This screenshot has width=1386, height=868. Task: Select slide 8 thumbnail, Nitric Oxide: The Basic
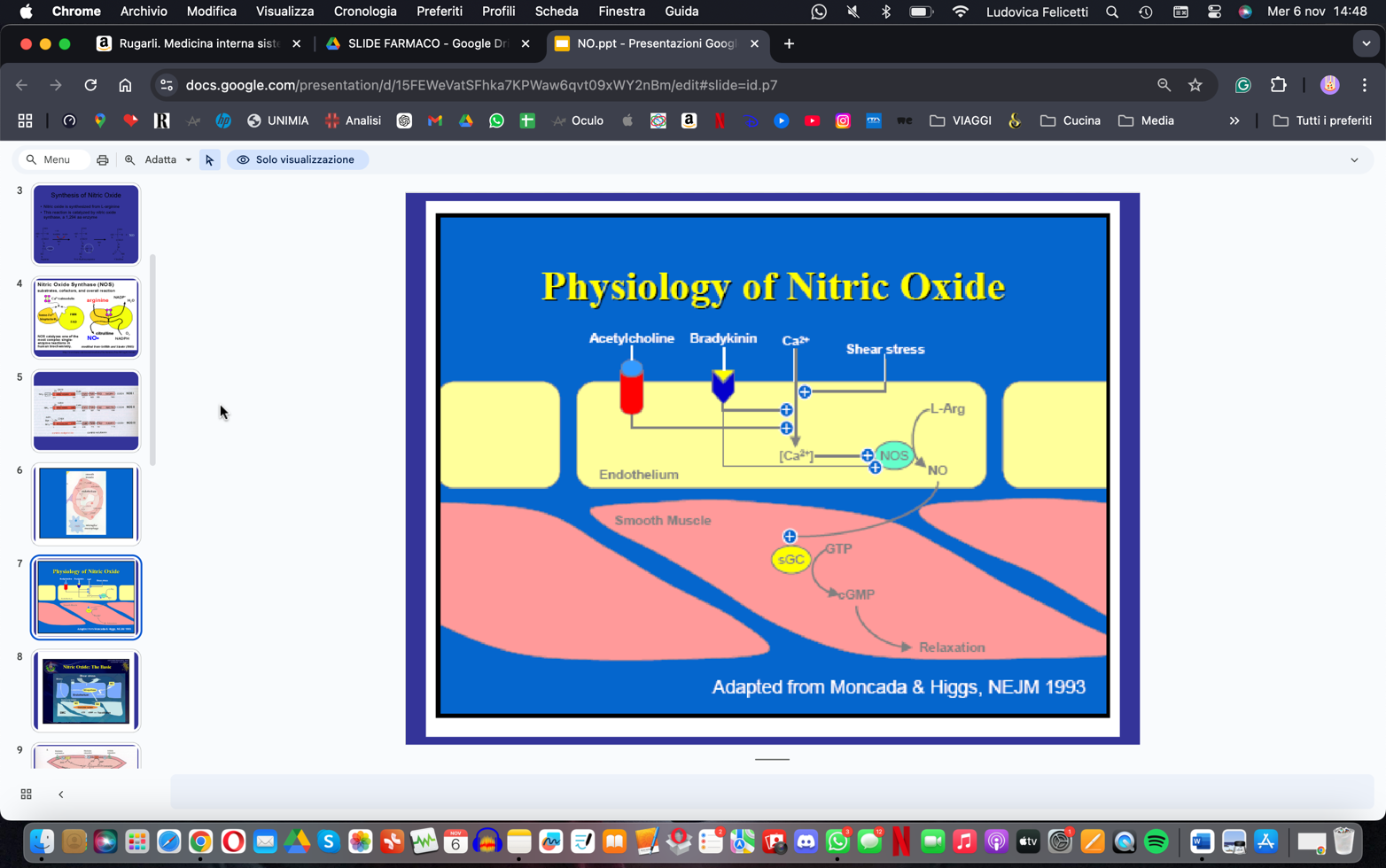86,691
